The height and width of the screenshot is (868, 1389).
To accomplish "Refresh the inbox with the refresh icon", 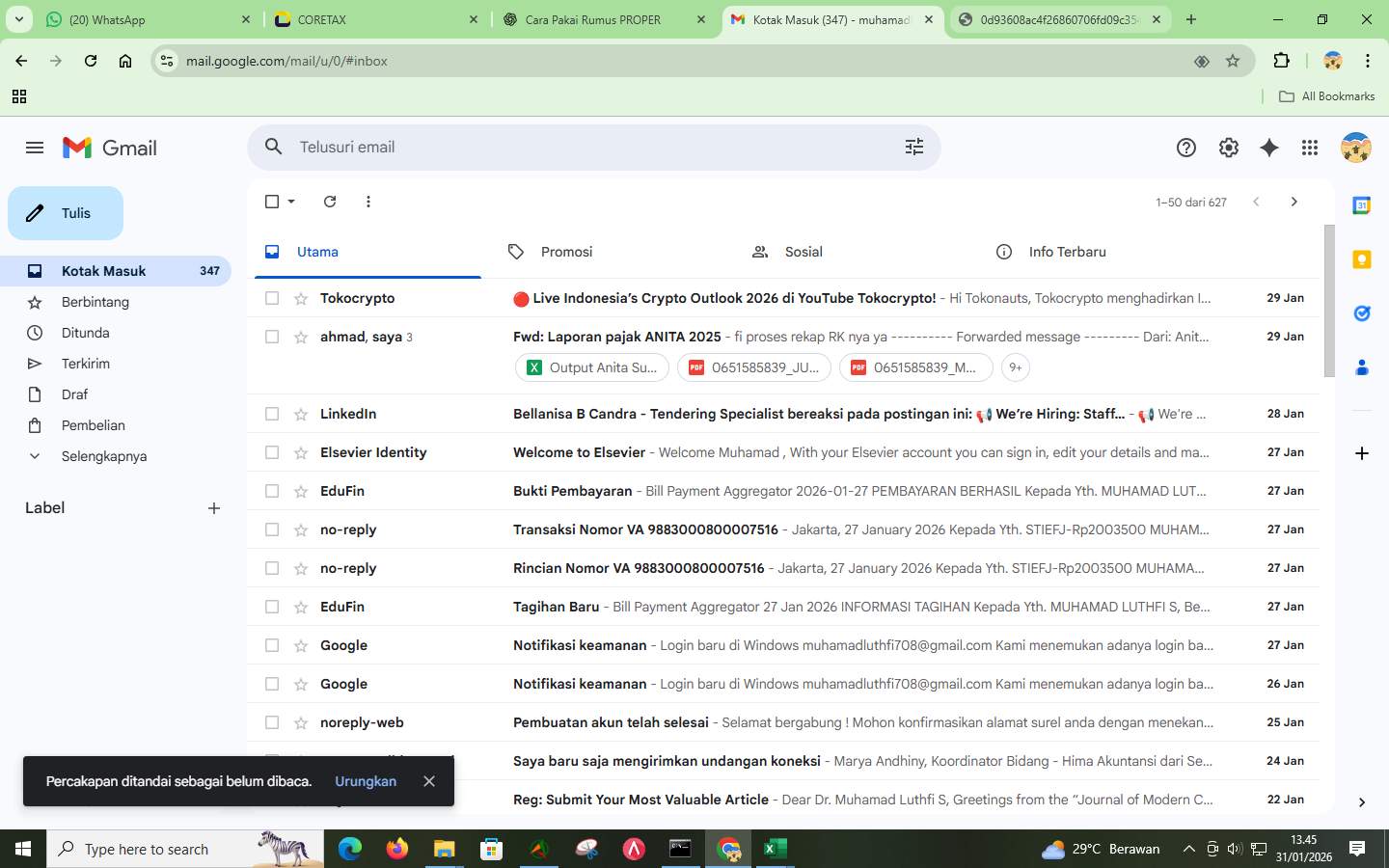I will tap(329, 202).
